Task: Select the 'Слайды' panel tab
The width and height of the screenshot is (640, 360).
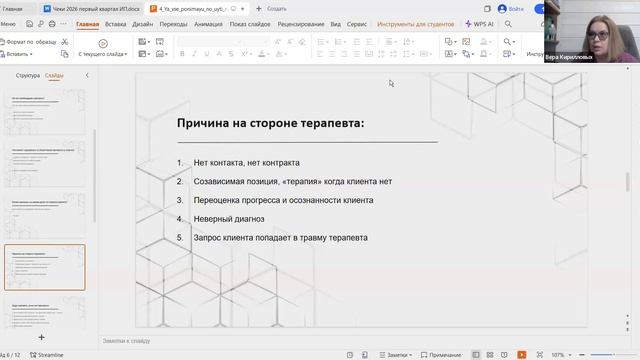Action: (x=54, y=76)
